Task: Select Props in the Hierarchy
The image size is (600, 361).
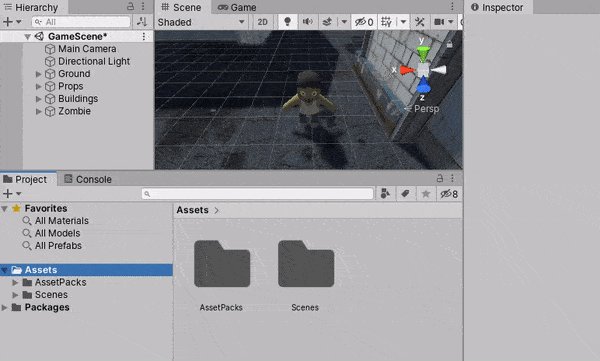Action: point(70,86)
